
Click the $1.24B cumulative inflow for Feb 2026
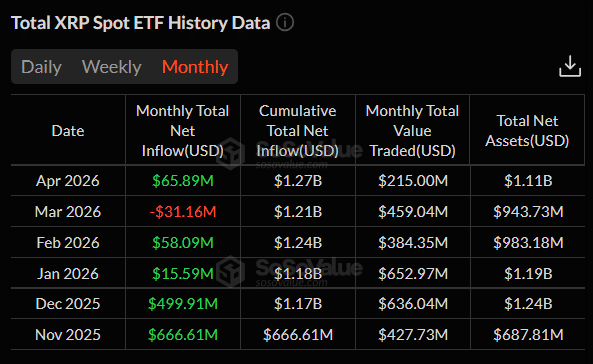point(298,243)
